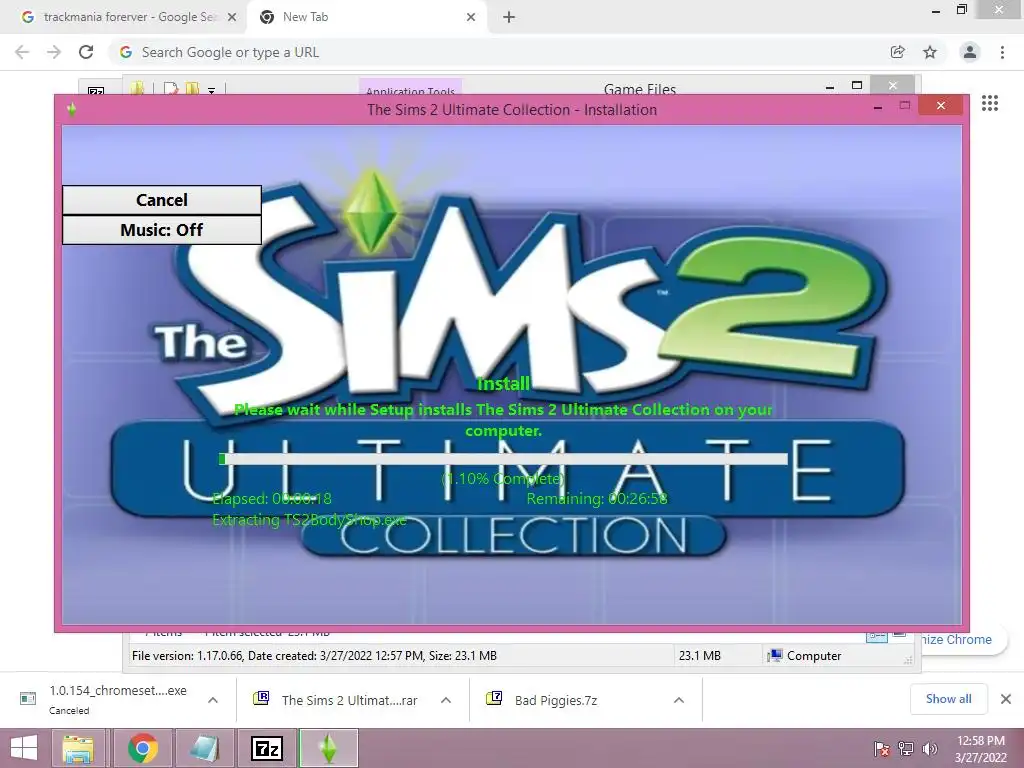Toggle the Music: Off button
The height and width of the screenshot is (768, 1024).
pyautogui.click(x=161, y=230)
